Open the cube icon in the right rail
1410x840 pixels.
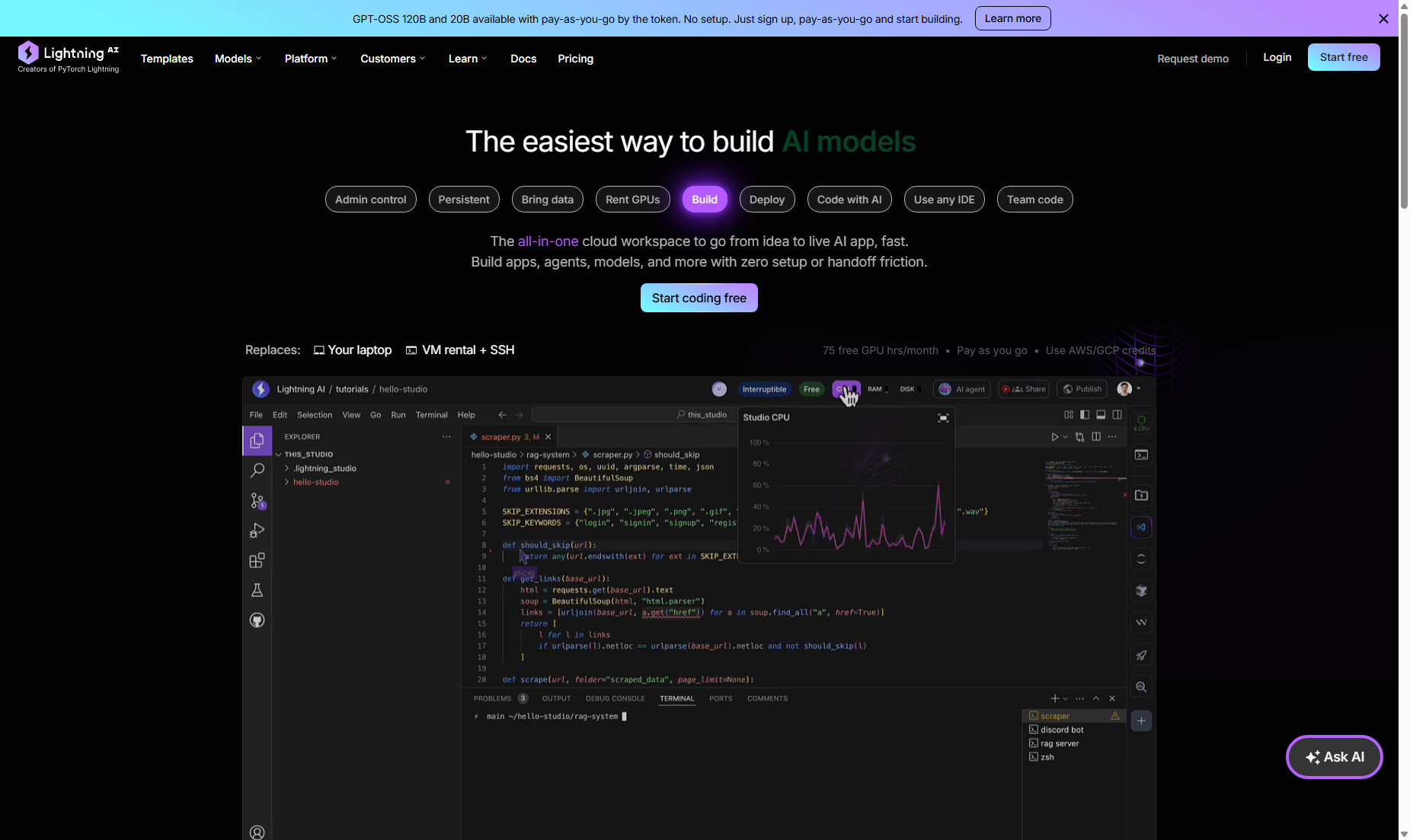(x=1141, y=591)
